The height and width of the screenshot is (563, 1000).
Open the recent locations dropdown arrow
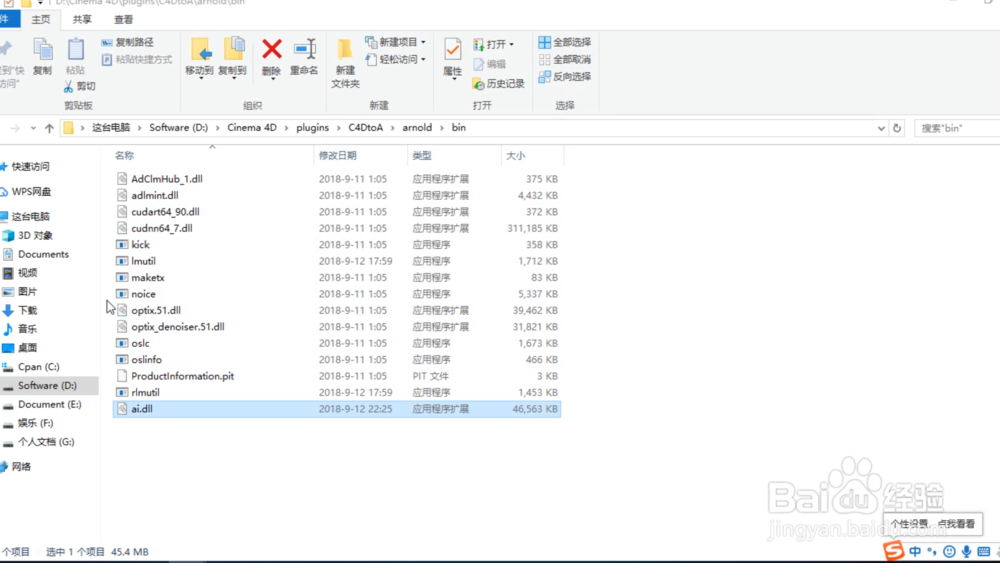click(x=33, y=128)
